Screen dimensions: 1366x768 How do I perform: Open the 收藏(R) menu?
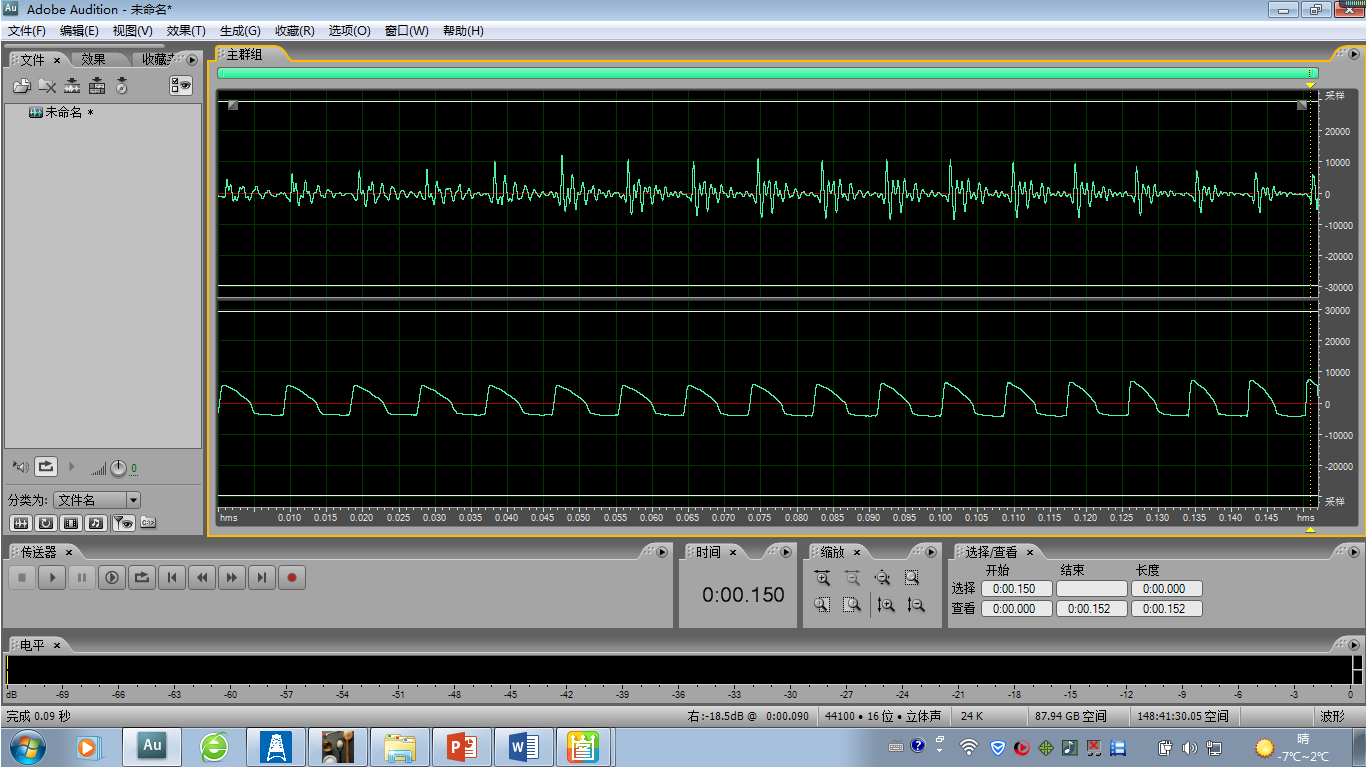coord(295,31)
